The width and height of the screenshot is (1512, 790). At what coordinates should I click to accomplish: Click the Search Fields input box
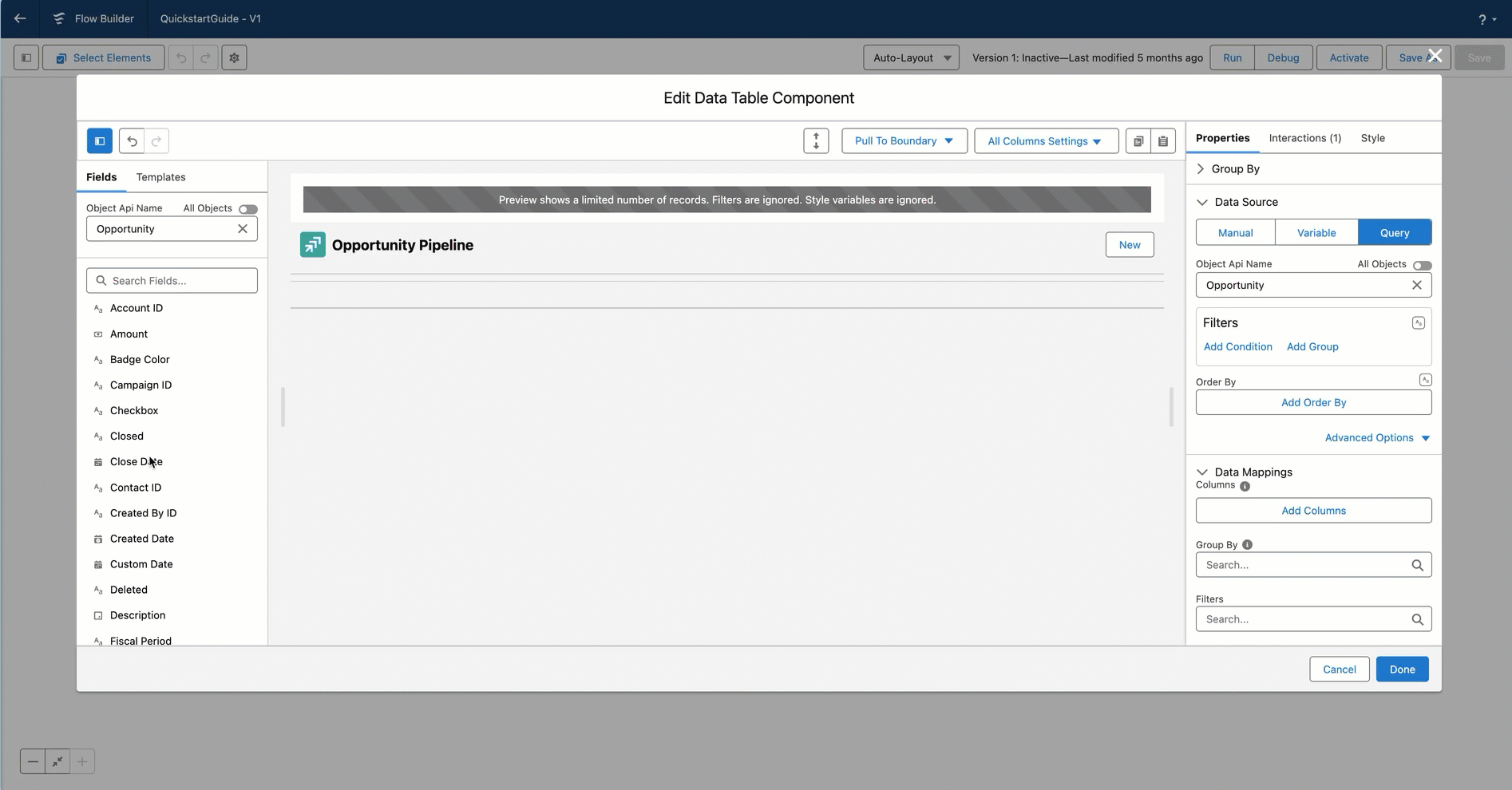172,281
